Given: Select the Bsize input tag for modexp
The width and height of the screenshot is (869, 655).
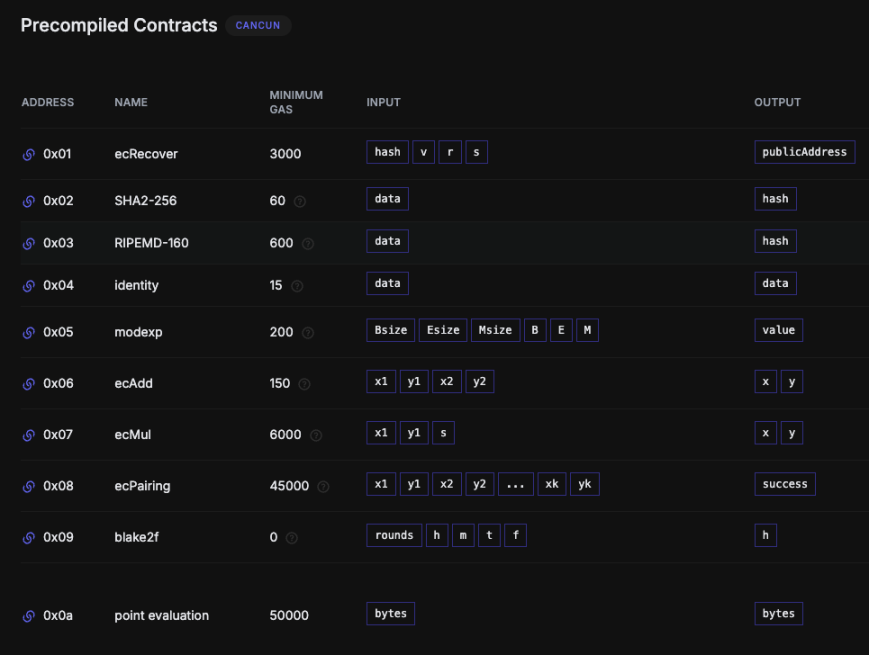Looking at the screenshot, I should pyautogui.click(x=391, y=330).
